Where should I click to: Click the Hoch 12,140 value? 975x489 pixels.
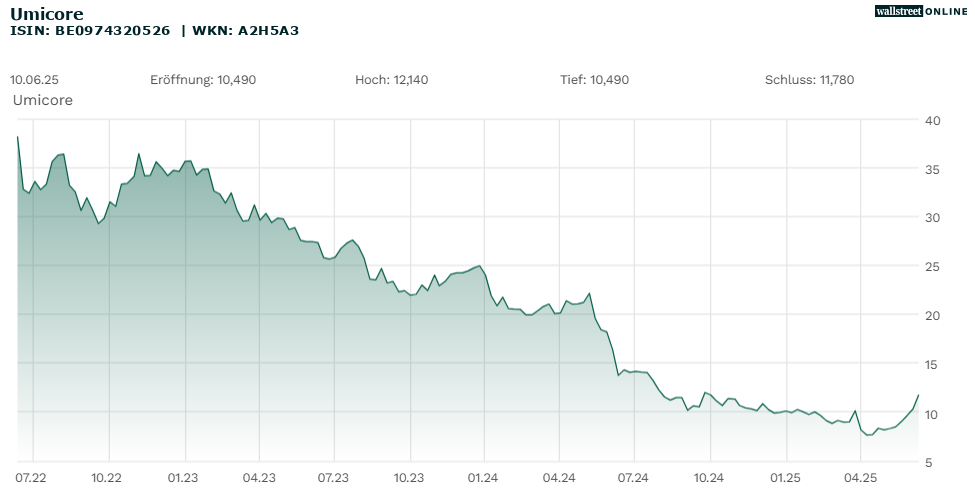point(392,80)
